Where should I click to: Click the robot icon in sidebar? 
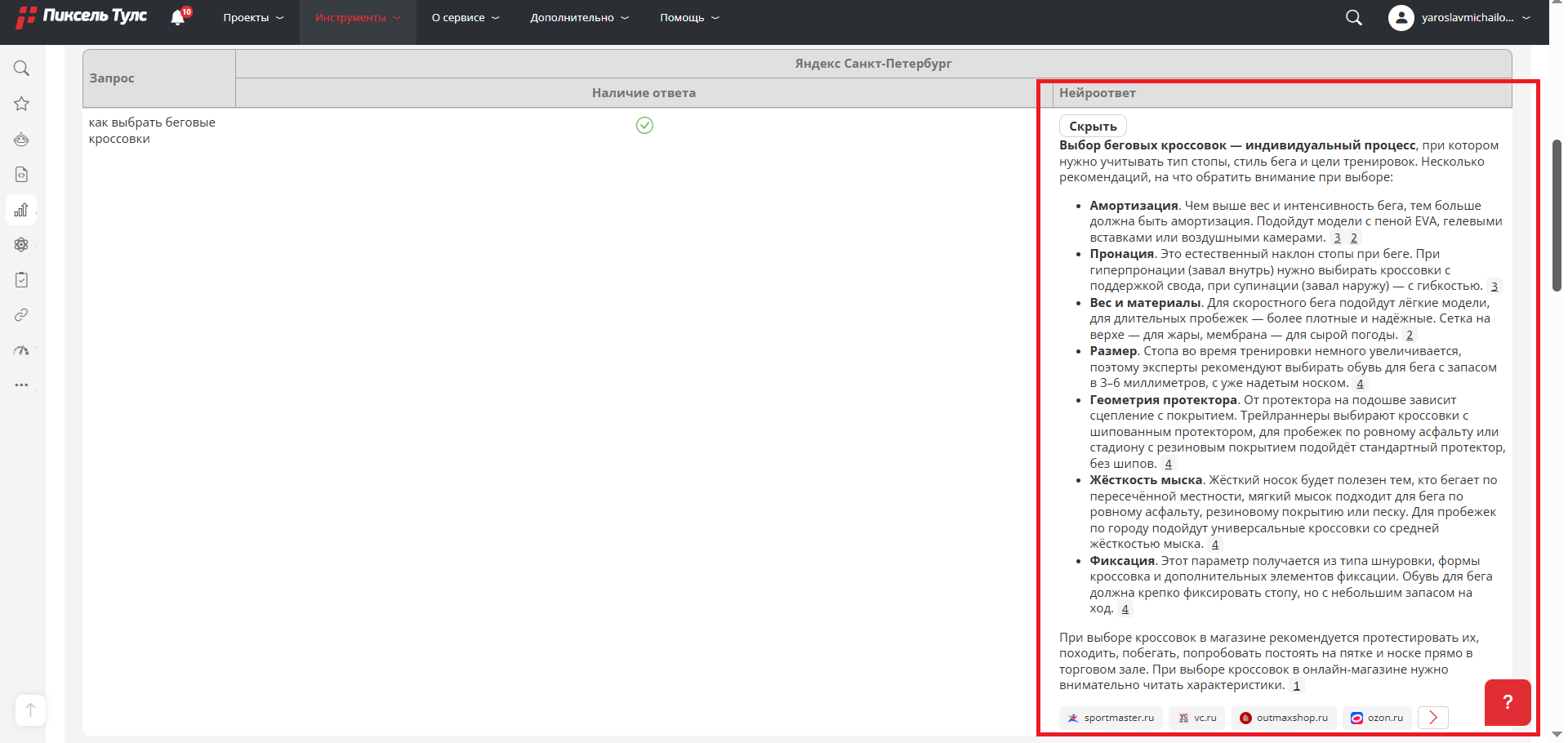(x=22, y=140)
